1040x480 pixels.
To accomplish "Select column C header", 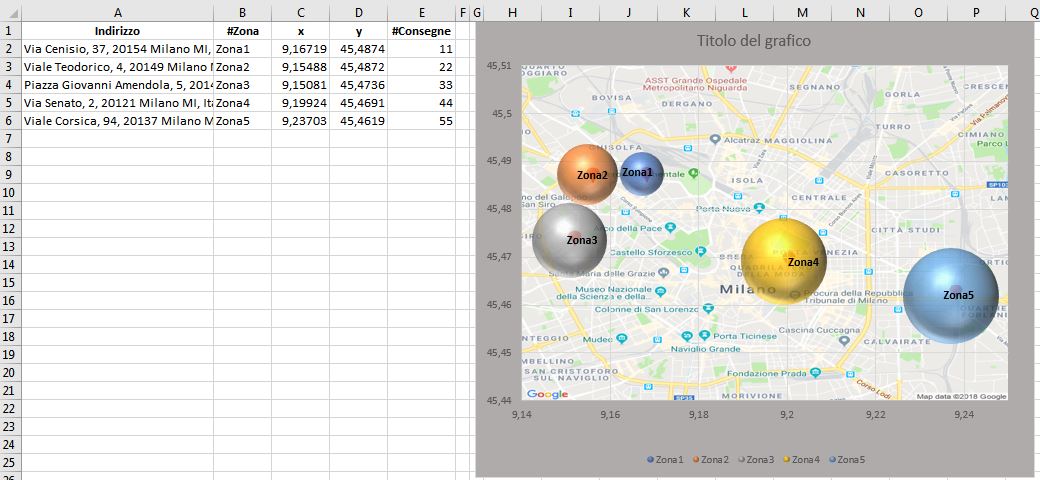I will click(300, 12).
